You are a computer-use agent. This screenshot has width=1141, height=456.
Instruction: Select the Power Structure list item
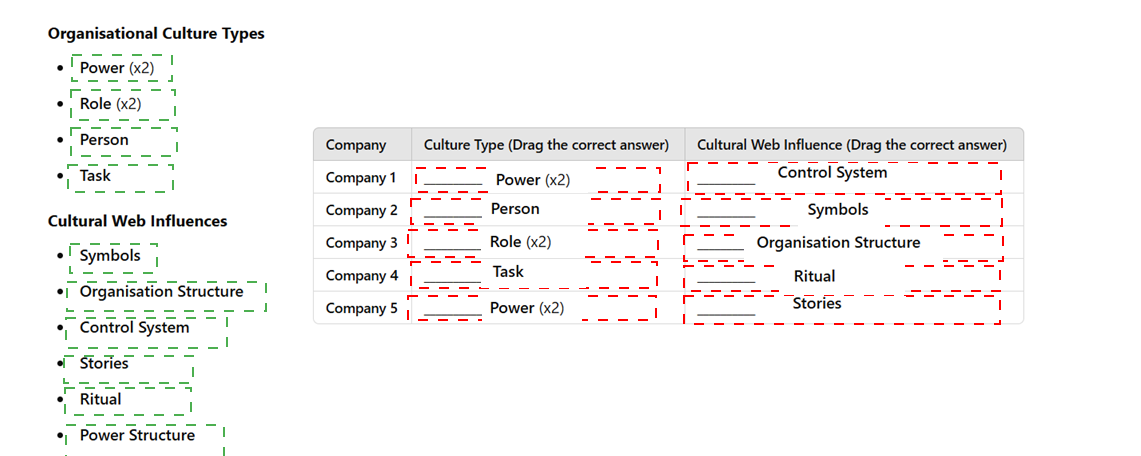pyautogui.click(x=145, y=440)
